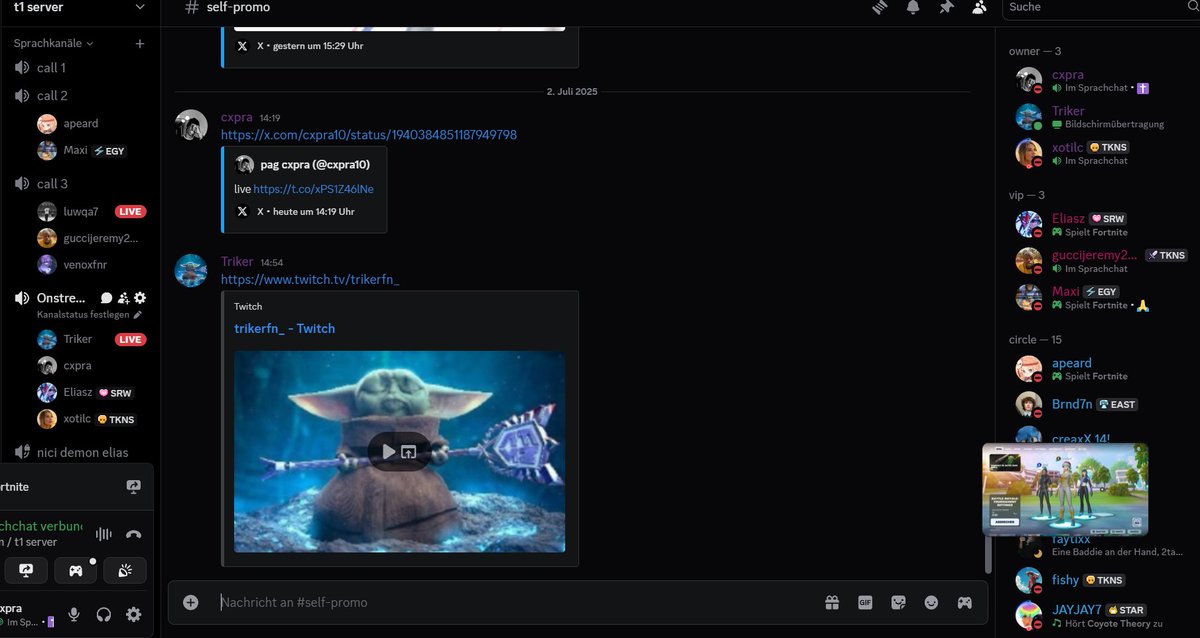Click the pag cxpra (@cxpra10) embed author
1200x638 pixels.
315,164
